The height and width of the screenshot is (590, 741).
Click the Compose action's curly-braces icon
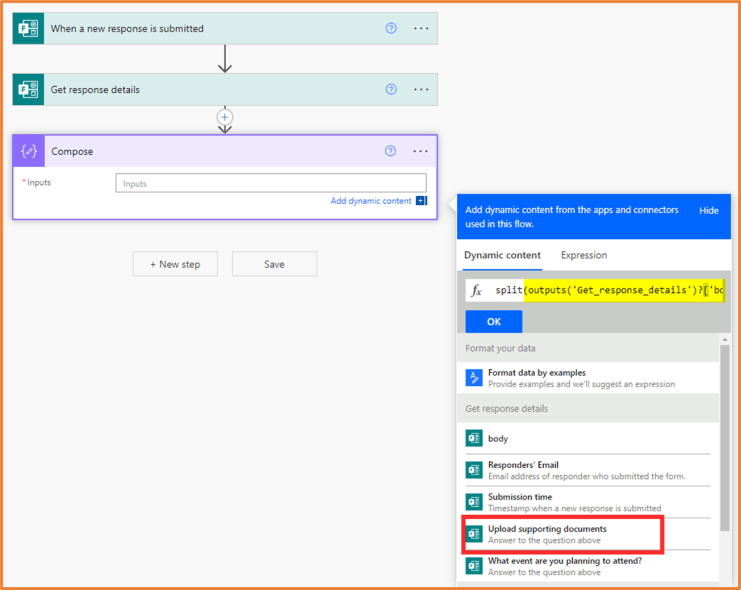29,151
